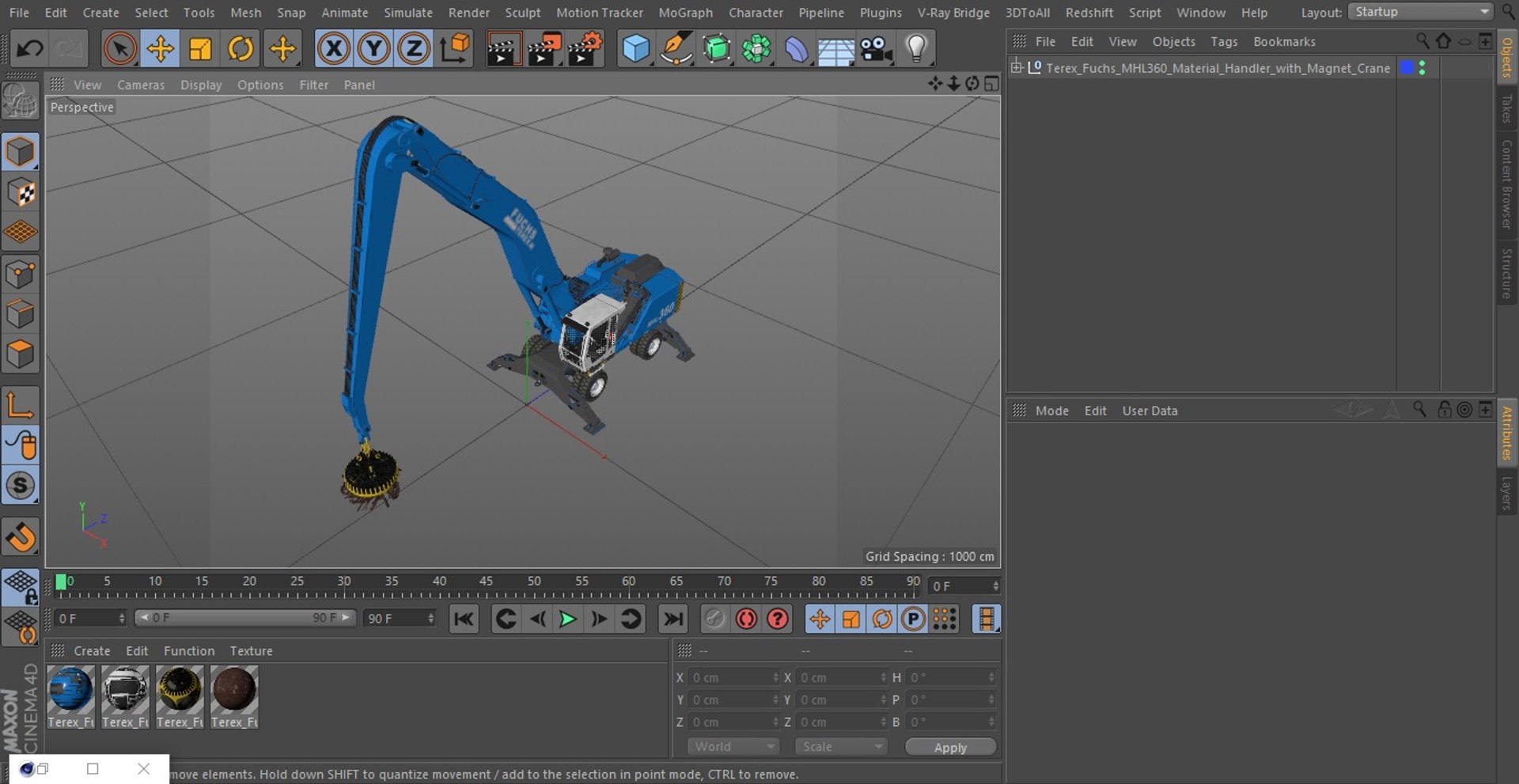This screenshot has width=1519, height=784.
Task: Activate the Rotate tool
Action: coord(241,49)
